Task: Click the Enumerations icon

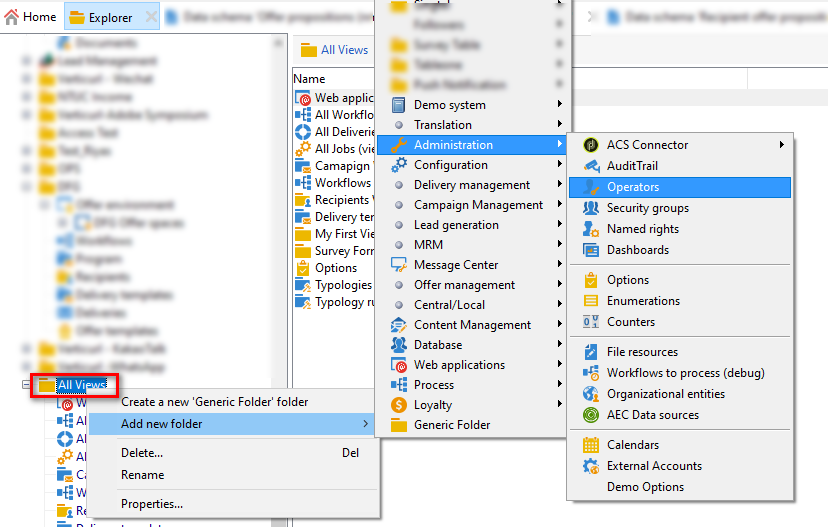Action: point(590,301)
